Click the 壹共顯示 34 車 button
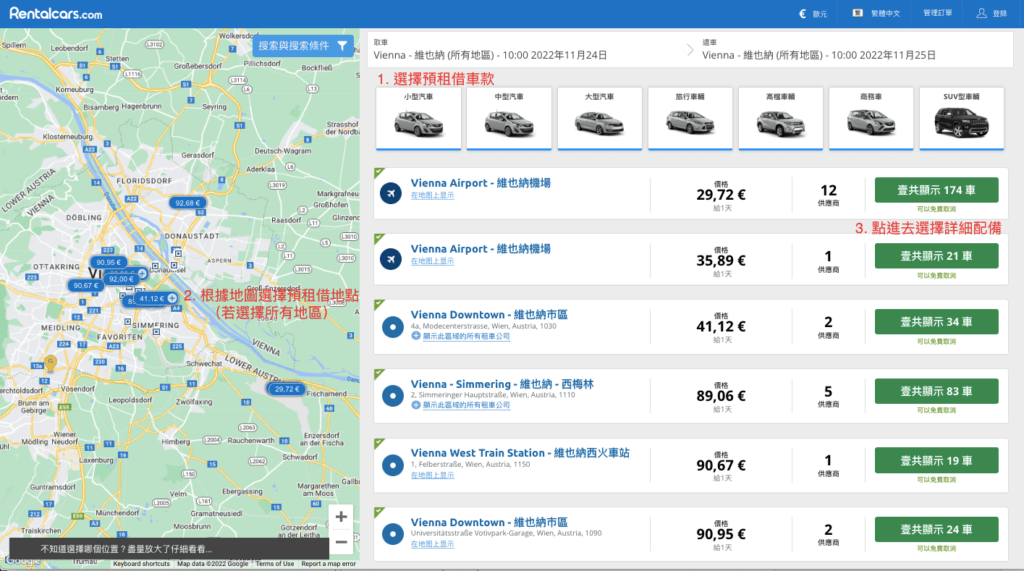 click(936, 322)
